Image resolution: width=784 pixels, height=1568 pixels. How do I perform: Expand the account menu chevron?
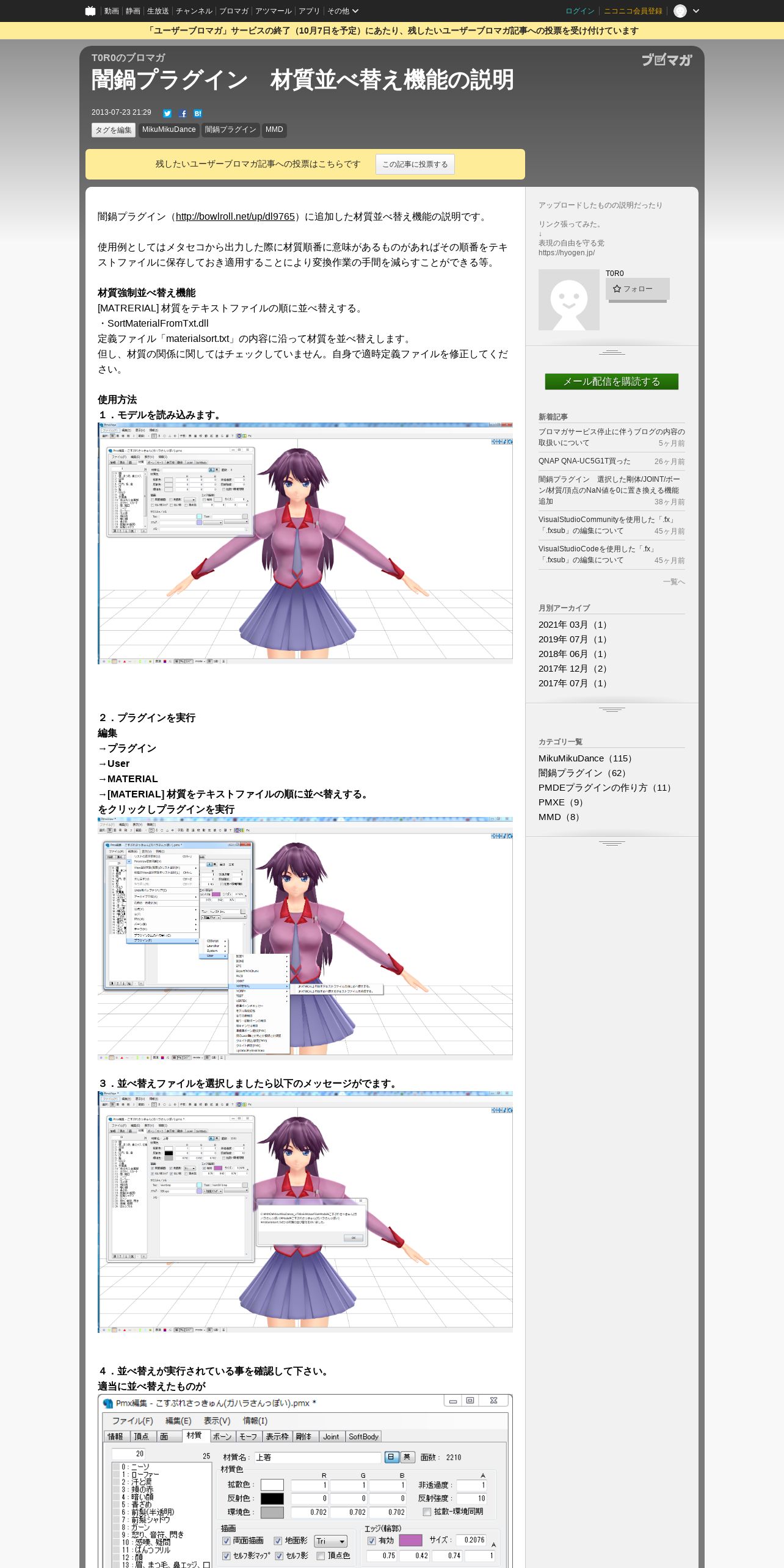[x=696, y=11]
